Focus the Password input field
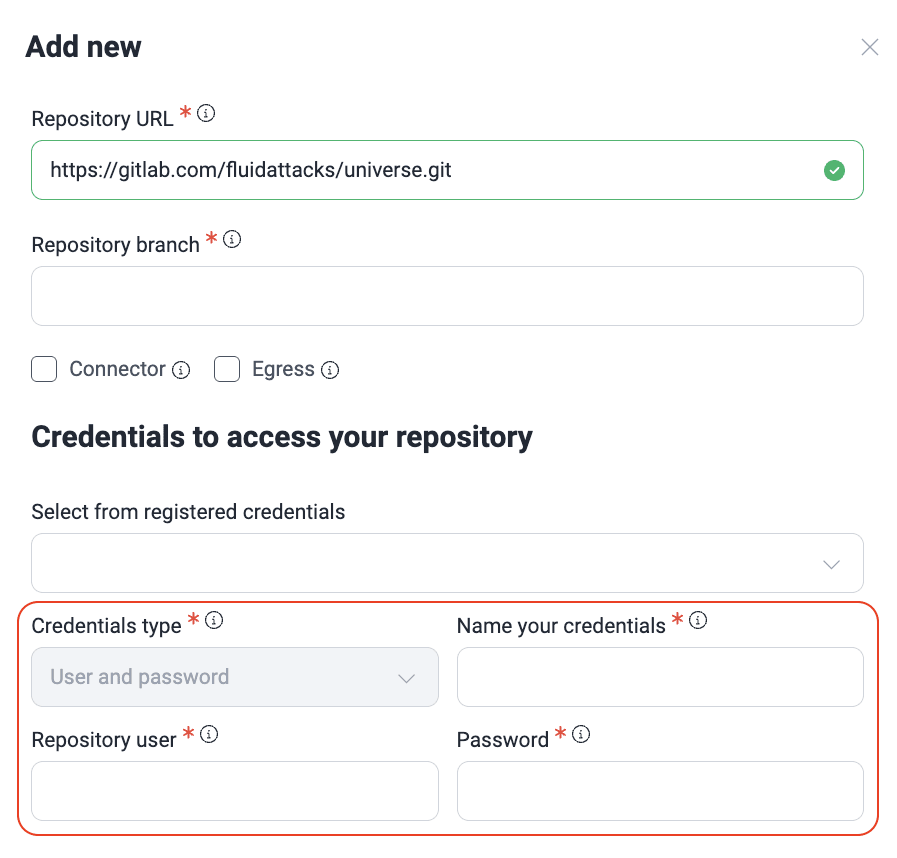897x858 pixels. 660,791
